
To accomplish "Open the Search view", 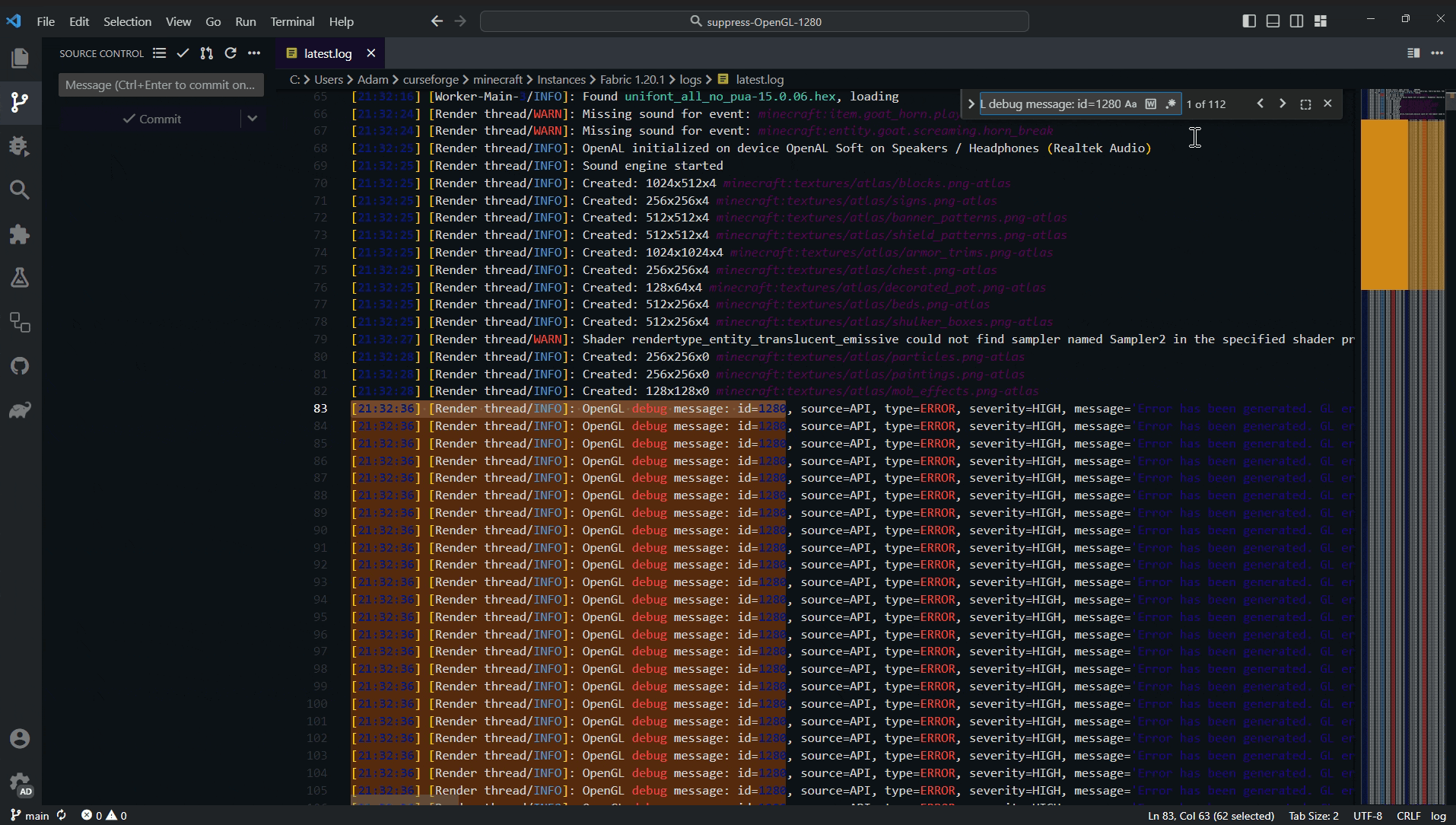I will point(20,190).
